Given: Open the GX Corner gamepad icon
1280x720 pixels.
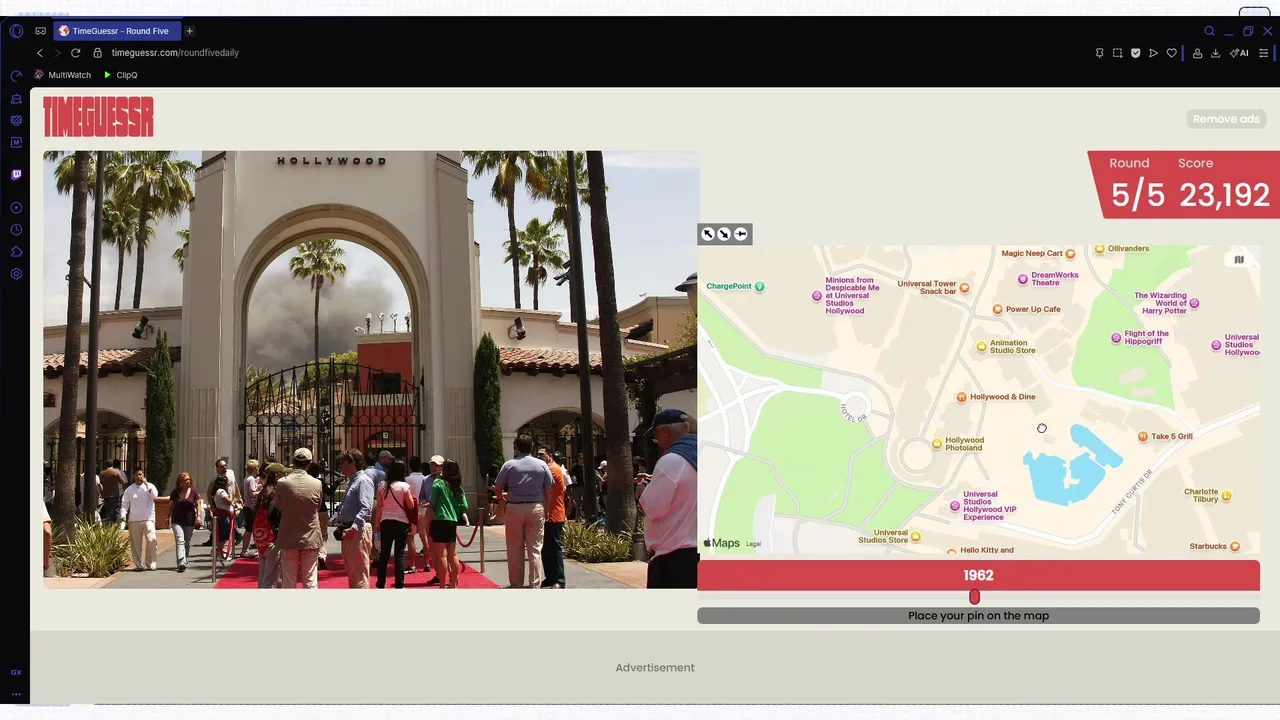Looking at the screenshot, I should (41, 31).
